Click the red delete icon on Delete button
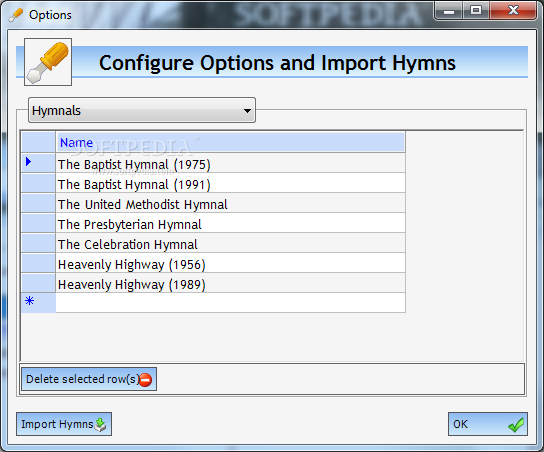This screenshot has height=452, width=544. 145,379
